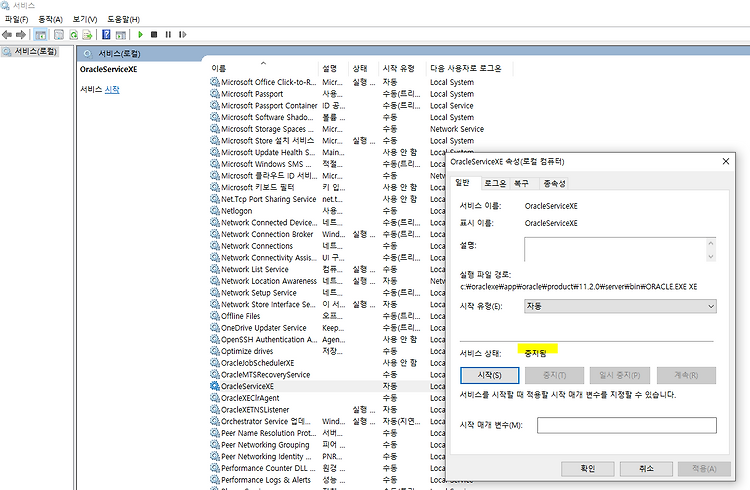Click the 시작(S) button in the dialog
This screenshot has width=750, height=490.
pyautogui.click(x=489, y=375)
